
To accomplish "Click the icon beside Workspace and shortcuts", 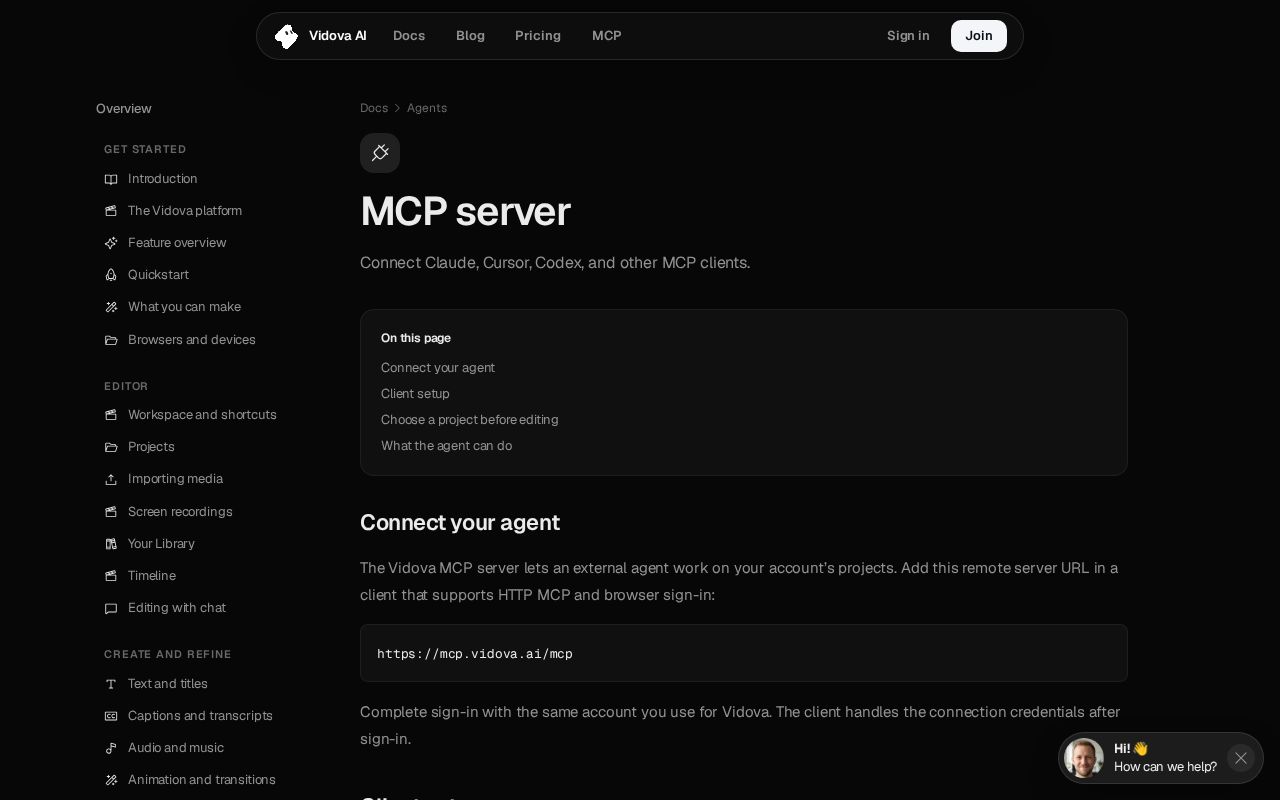I will (111, 415).
